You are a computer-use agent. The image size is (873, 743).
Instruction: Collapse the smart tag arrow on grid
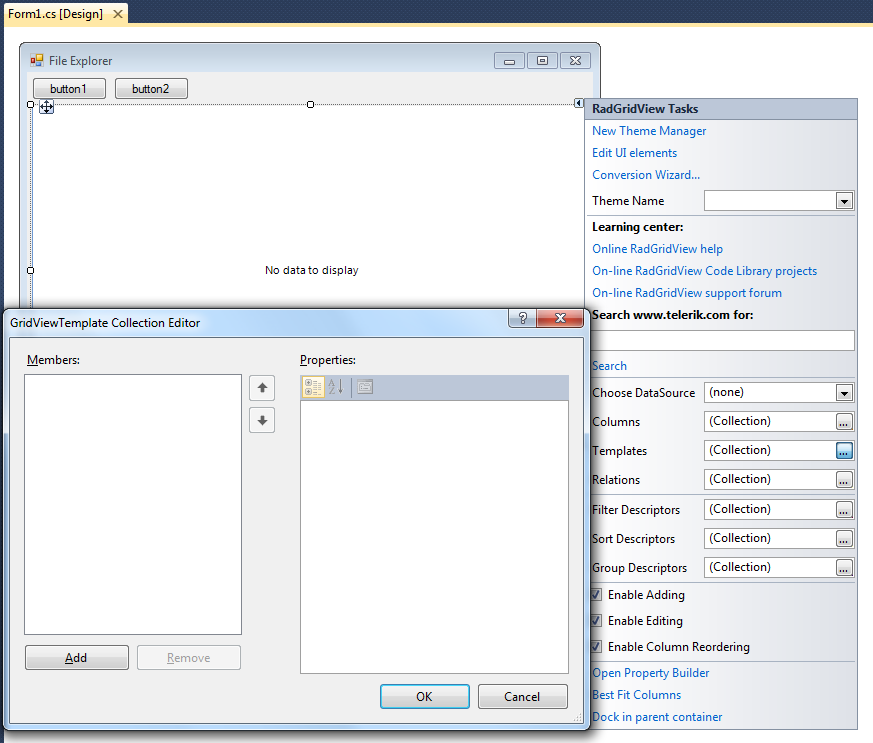pos(578,103)
